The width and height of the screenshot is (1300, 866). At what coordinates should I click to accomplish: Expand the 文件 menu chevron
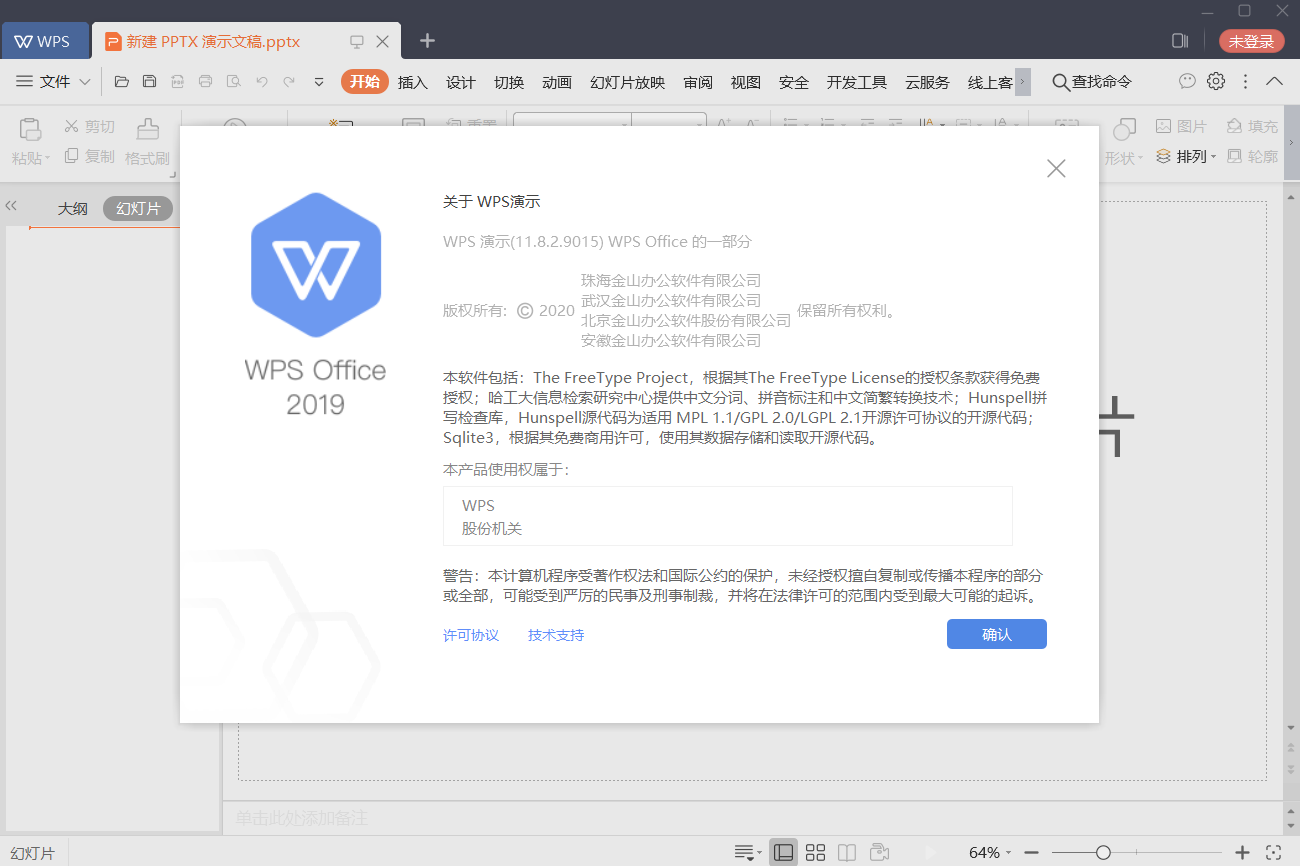tap(86, 82)
